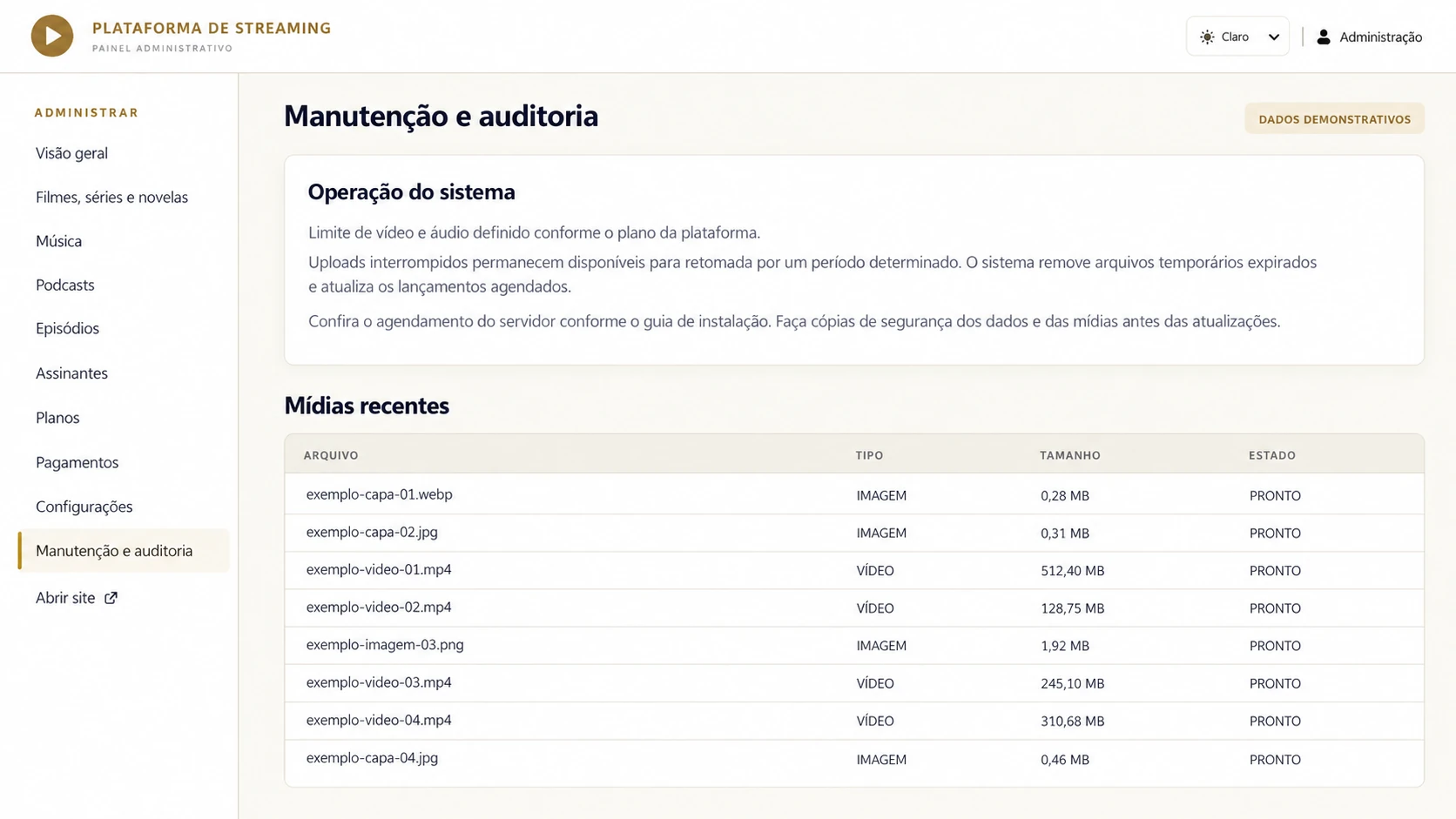Screen dimensions: 1456x819
Task: Select file exemplo-capa-02.jpg
Action: point(372,532)
